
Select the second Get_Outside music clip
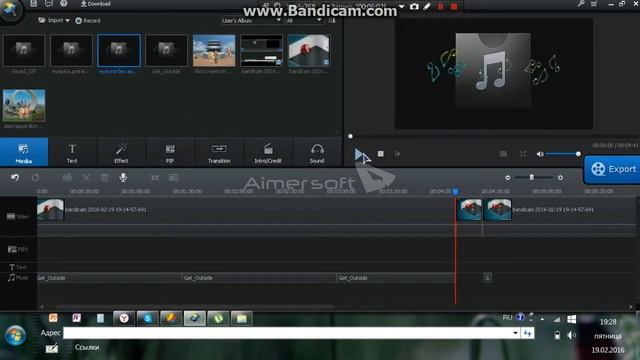tap(259, 278)
